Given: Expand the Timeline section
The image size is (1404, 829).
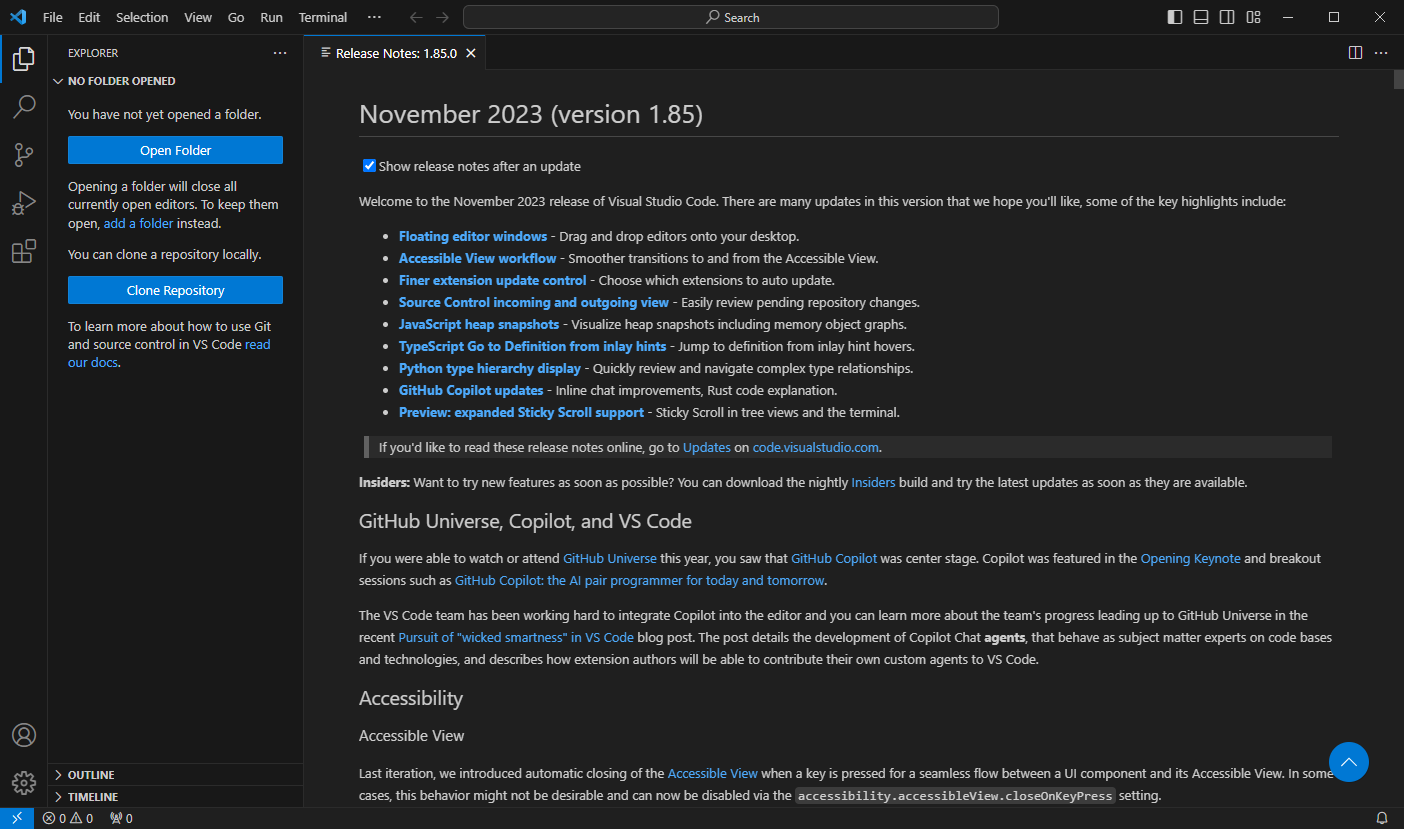Looking at the screenshot, I should [x=175, y=797].
